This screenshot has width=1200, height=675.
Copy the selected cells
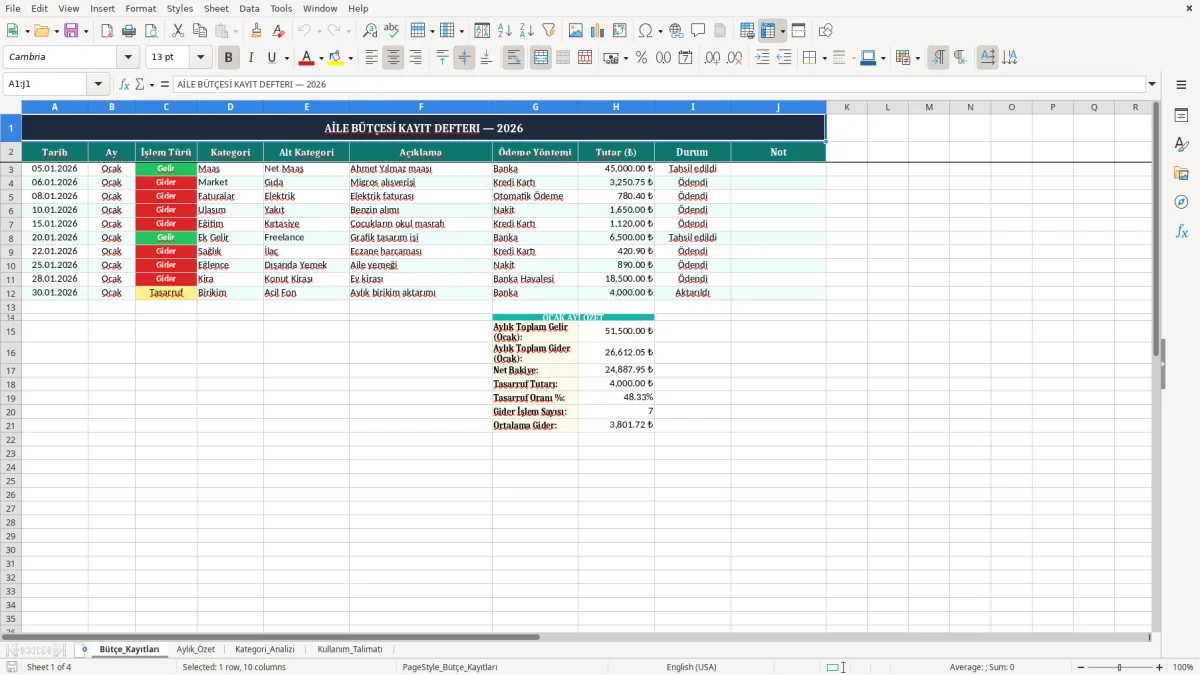tap(200, 31)
